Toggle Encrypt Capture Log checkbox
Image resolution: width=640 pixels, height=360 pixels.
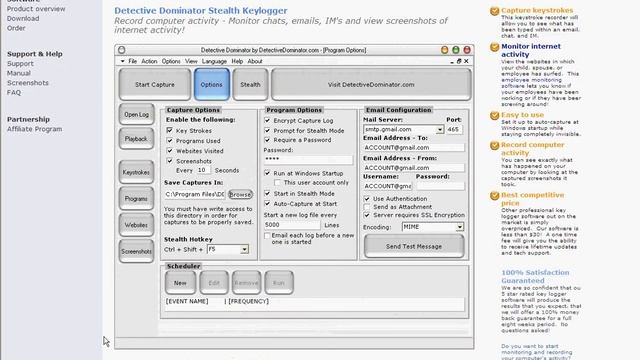point(267,120)
